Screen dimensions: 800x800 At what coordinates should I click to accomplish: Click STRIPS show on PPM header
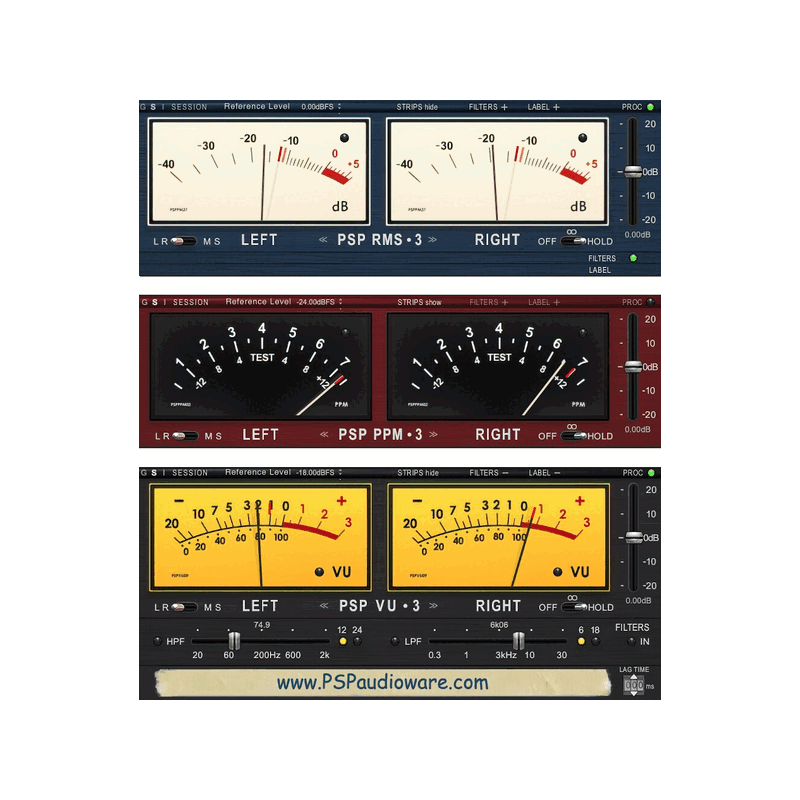coord(419,302)
